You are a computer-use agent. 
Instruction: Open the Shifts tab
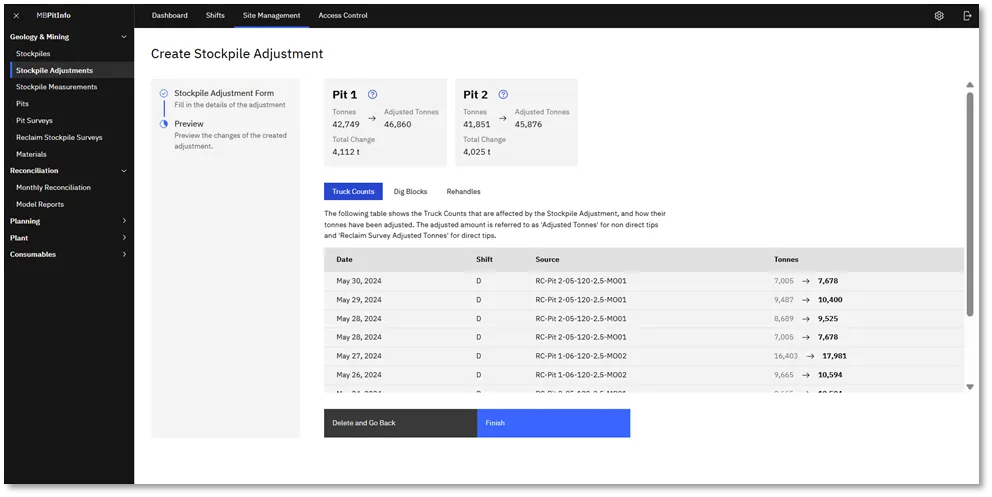click(x=215, y=15)
